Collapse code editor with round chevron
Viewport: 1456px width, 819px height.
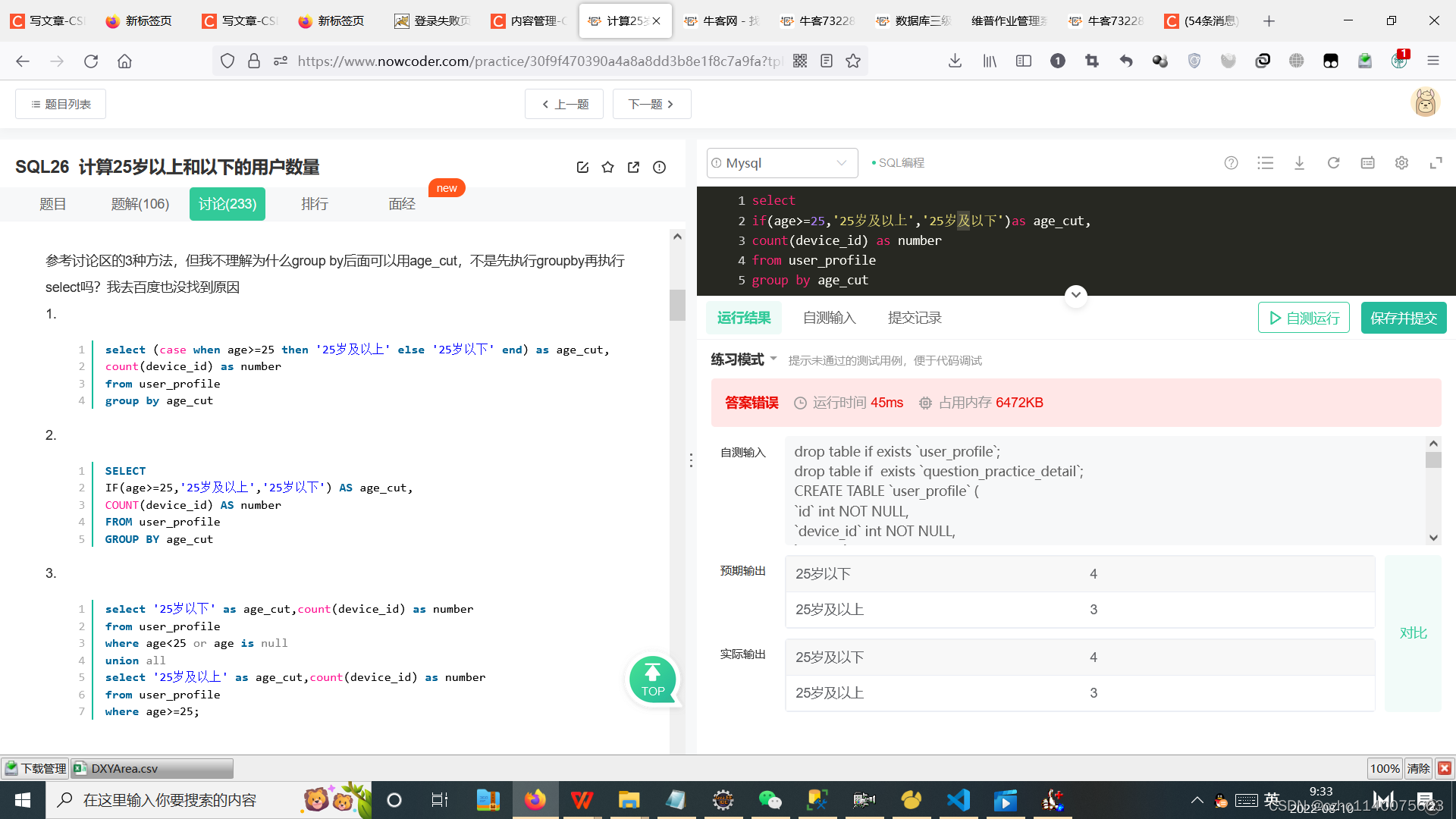click(1075, 295)
